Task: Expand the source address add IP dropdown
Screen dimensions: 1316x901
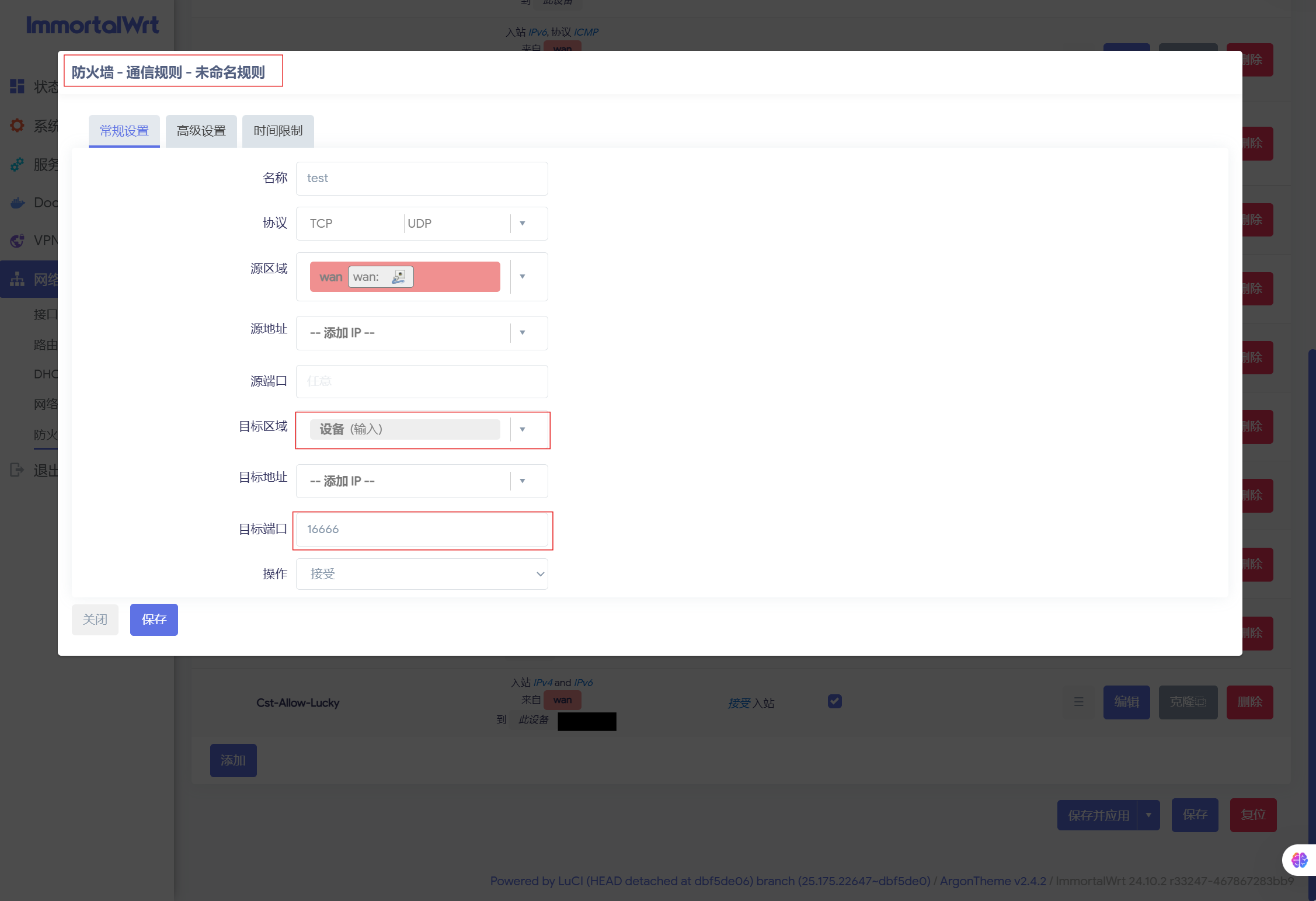Action: point(422,333)
